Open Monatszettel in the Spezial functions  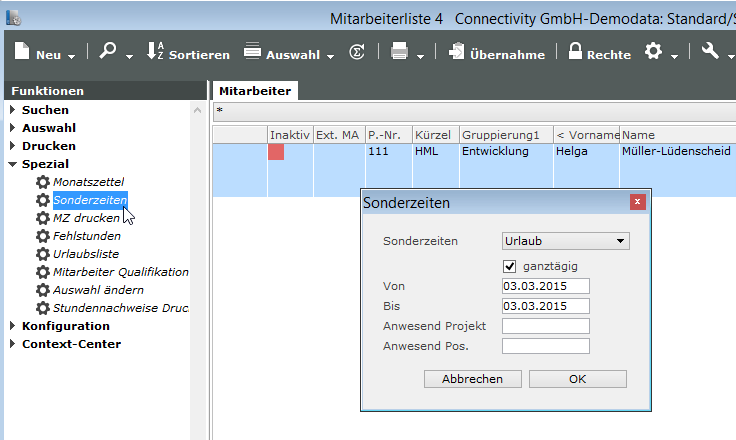click(88, 182)
